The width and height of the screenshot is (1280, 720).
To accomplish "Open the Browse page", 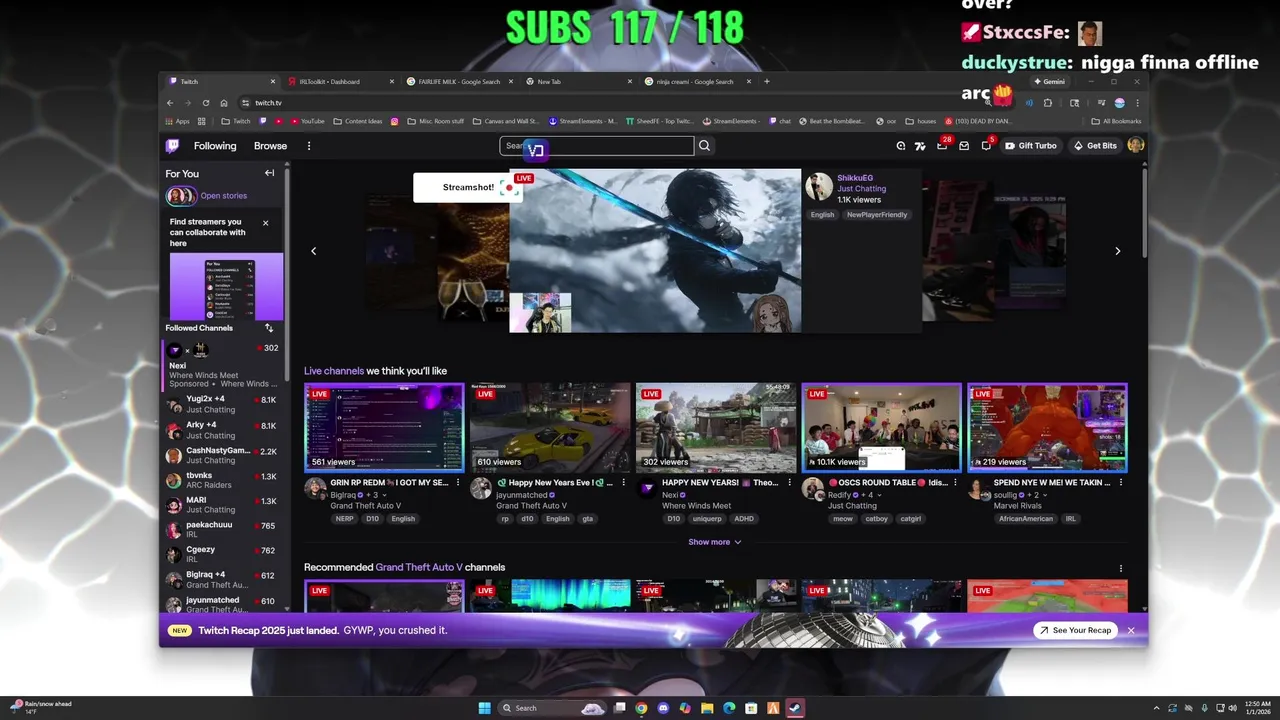I will coord(270,146).
